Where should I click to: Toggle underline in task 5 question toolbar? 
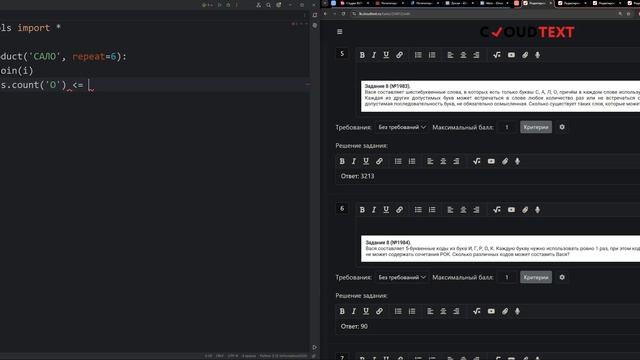pos(386,55)
